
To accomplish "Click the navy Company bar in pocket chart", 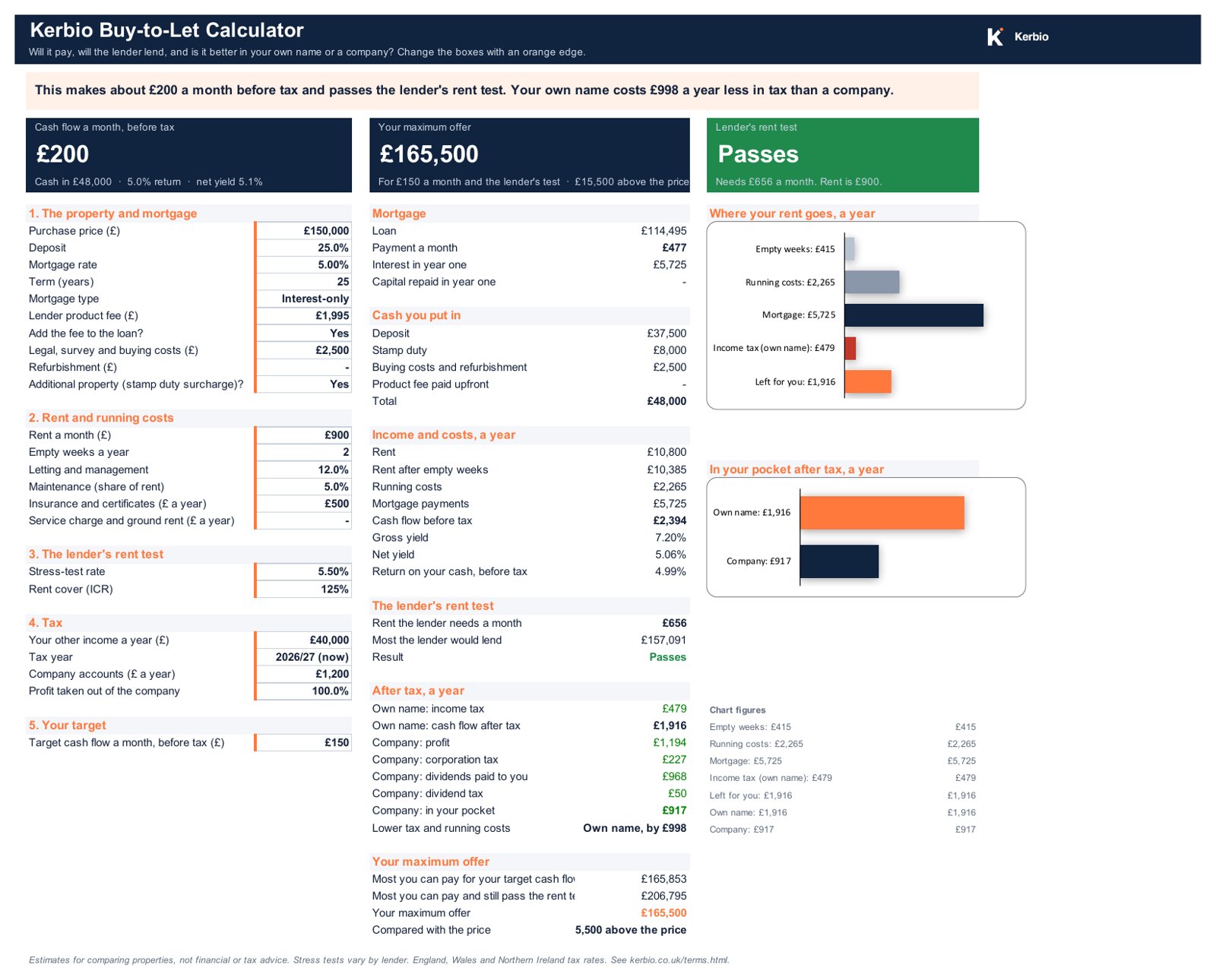I will coord(839,561).
